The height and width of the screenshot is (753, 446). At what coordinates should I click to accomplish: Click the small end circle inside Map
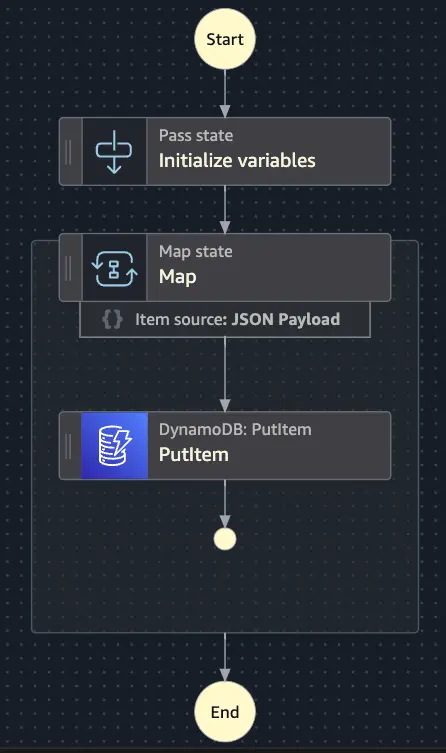(225, 539)
